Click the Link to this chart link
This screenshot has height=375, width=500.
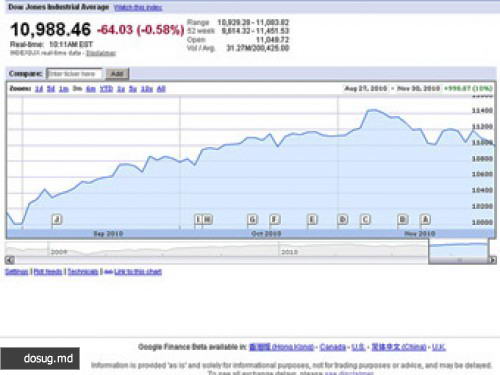[138, 272]
